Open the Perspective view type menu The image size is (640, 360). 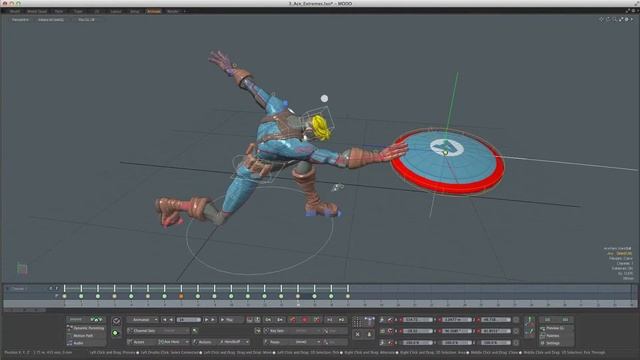20,20
